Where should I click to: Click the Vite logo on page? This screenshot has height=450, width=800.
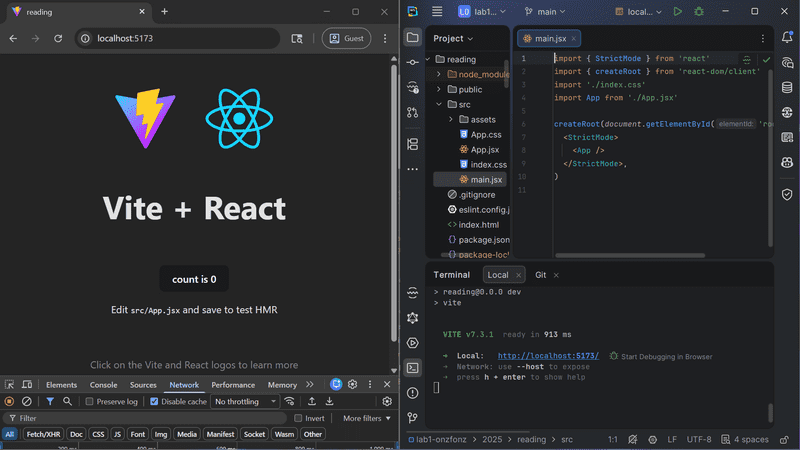click(145, 118)
